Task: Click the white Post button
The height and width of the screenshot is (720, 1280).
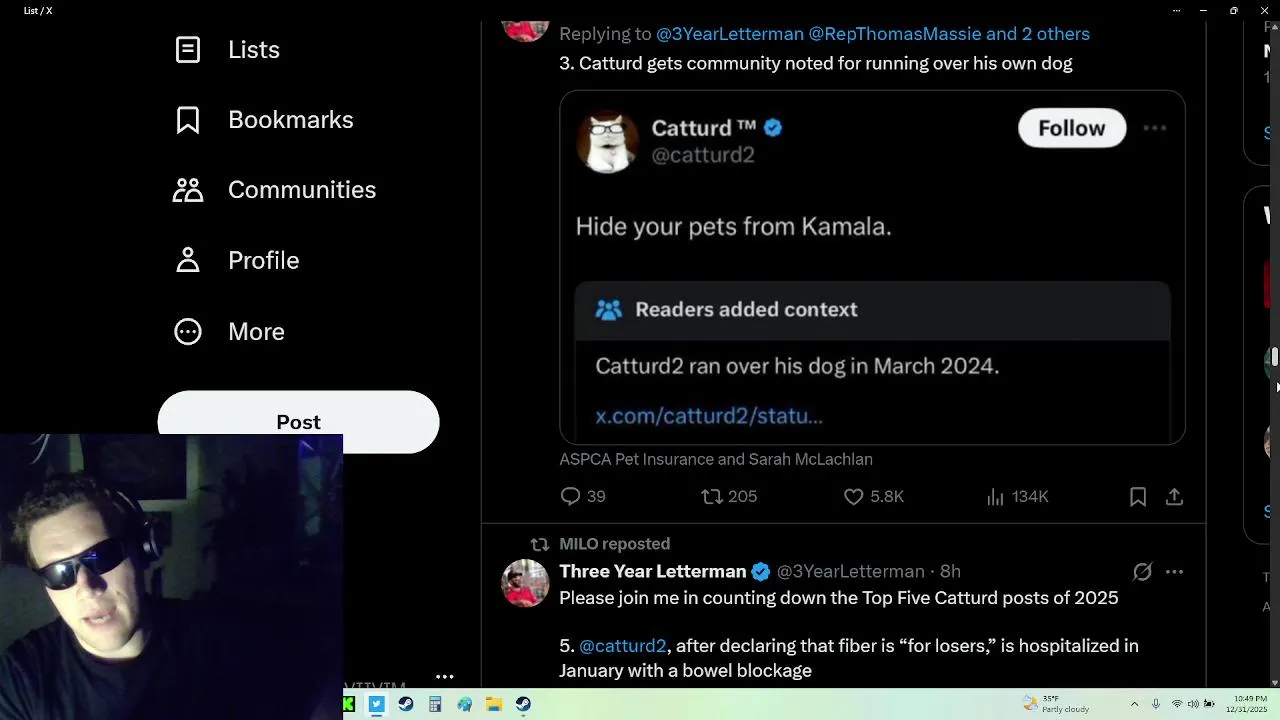Action: click(x=298, y=421)
